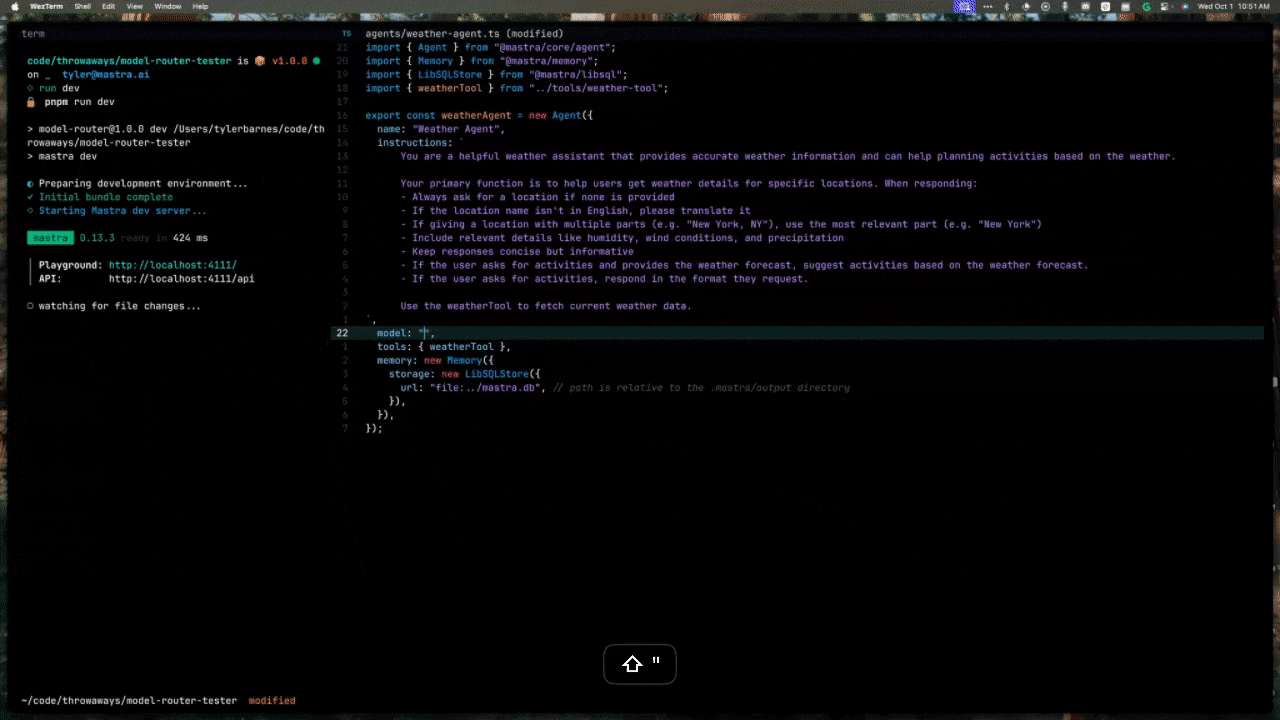Image resolution: width=1280 pixels, height=720 pixels.
Task: Click the Bluetooth status icon
Action: point(1007,8)
